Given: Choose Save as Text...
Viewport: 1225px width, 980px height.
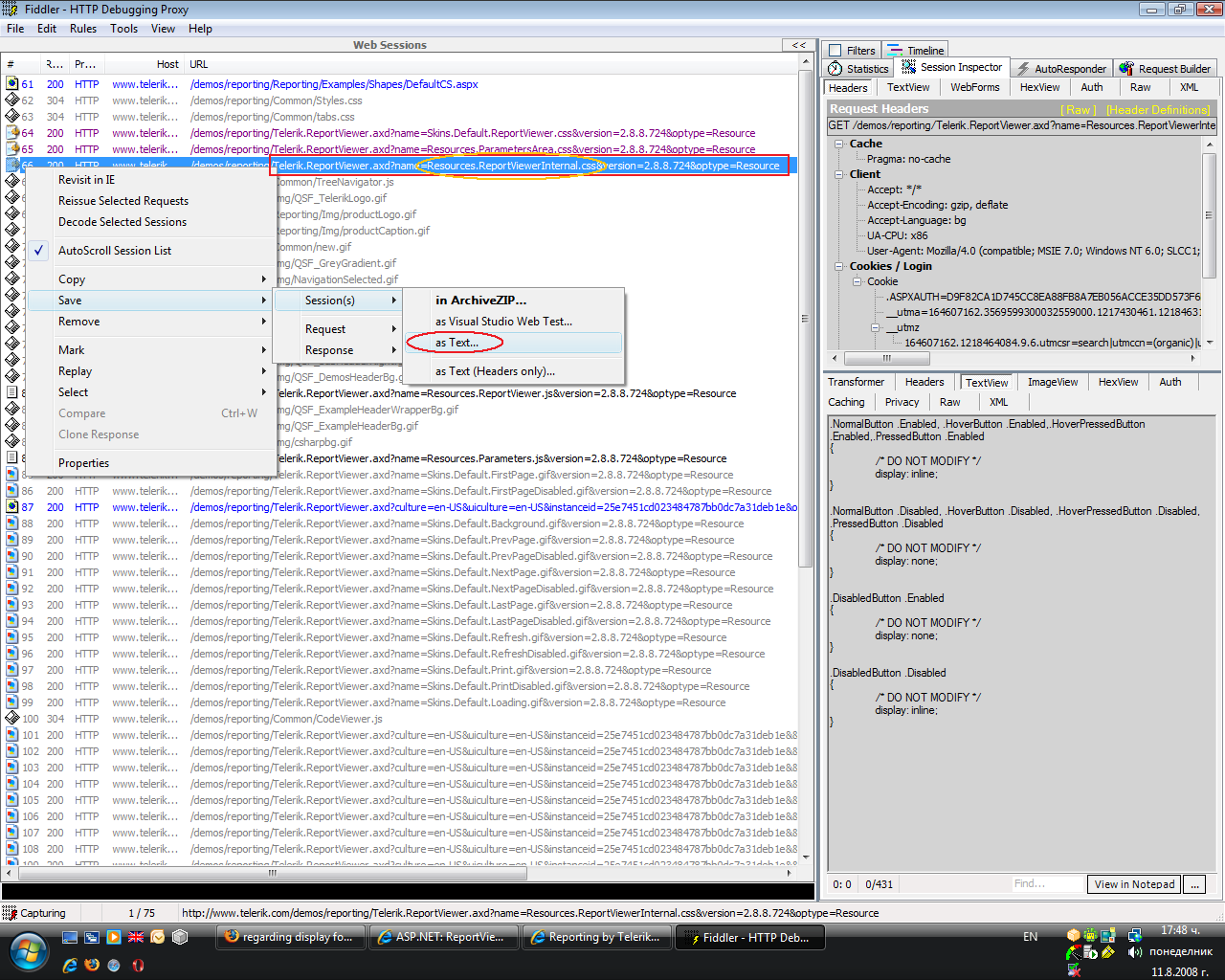Looking at the screenshot, I should point(514,343).
